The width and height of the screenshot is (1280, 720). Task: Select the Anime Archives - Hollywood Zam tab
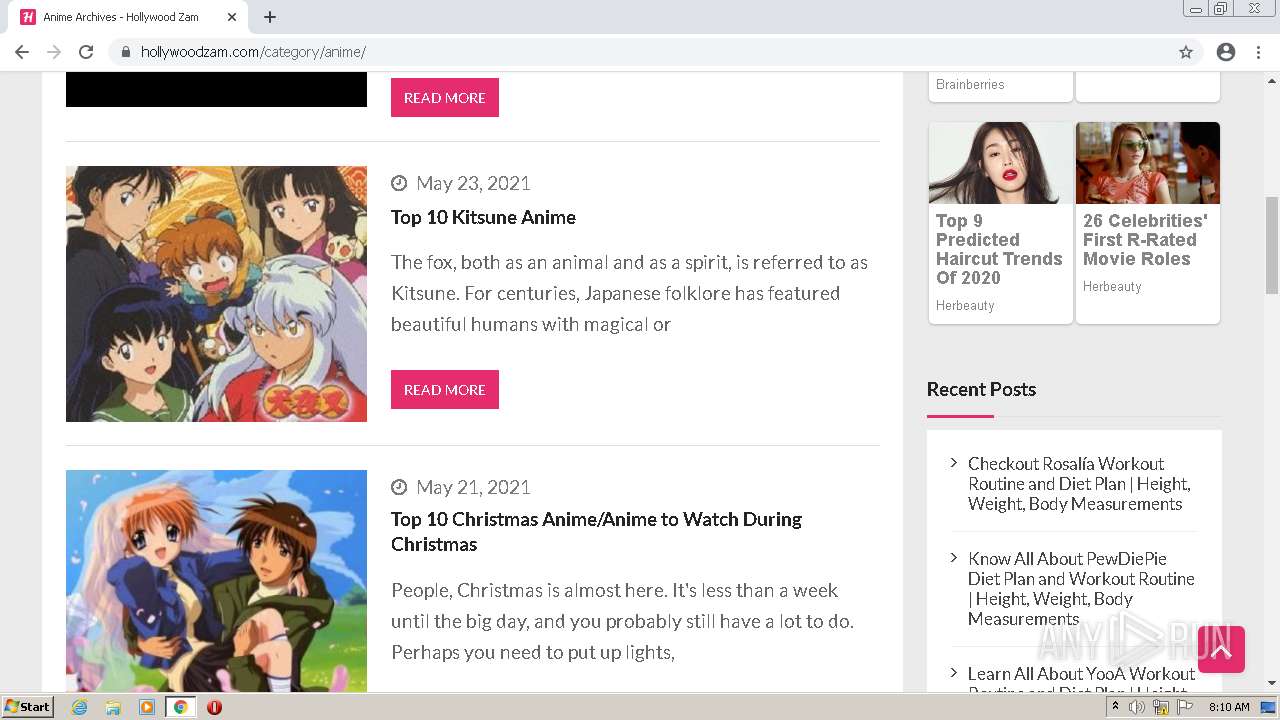pos(129,17)
